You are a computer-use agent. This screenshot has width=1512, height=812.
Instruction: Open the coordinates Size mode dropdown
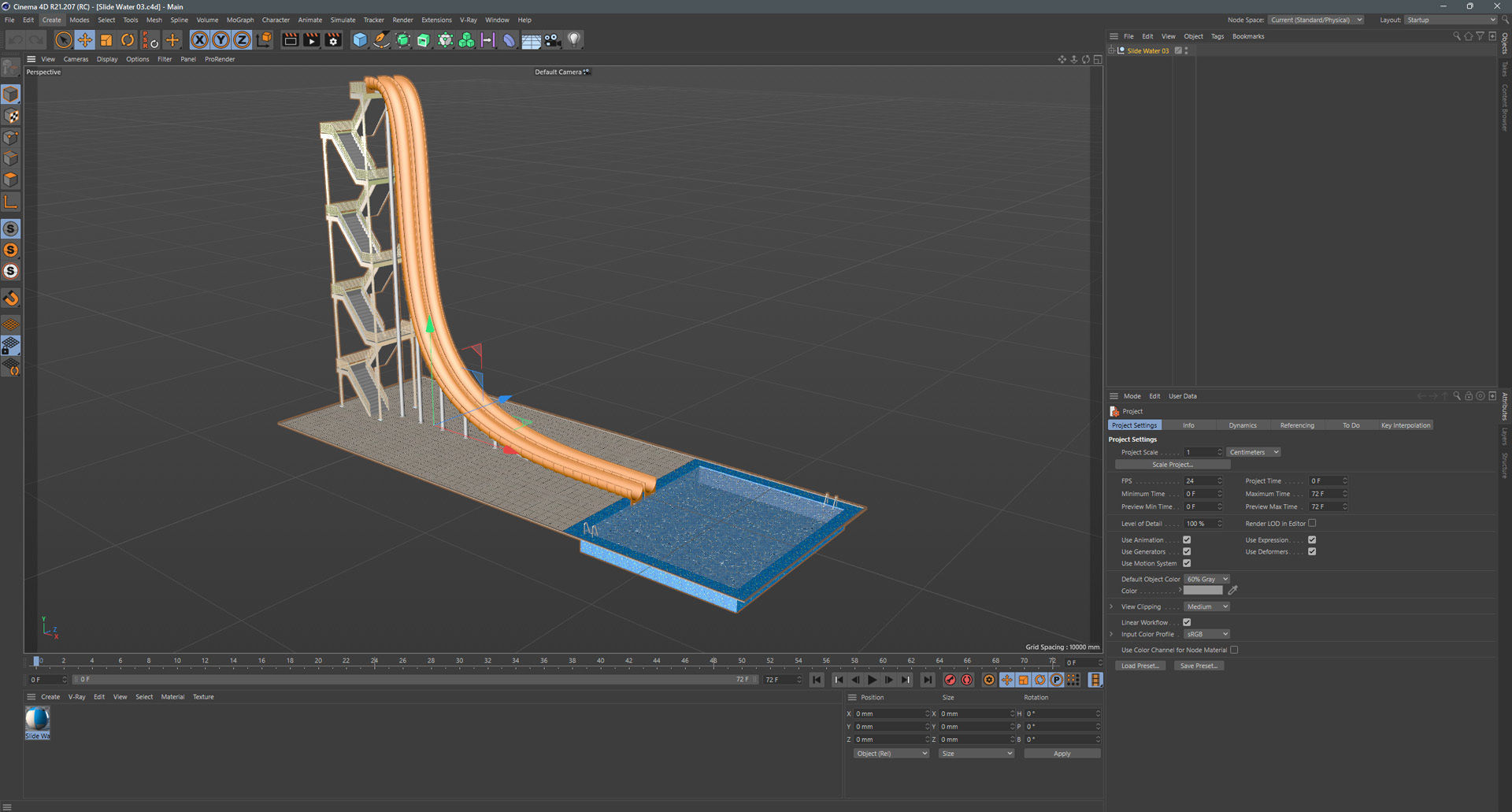[x=976, y=754]
